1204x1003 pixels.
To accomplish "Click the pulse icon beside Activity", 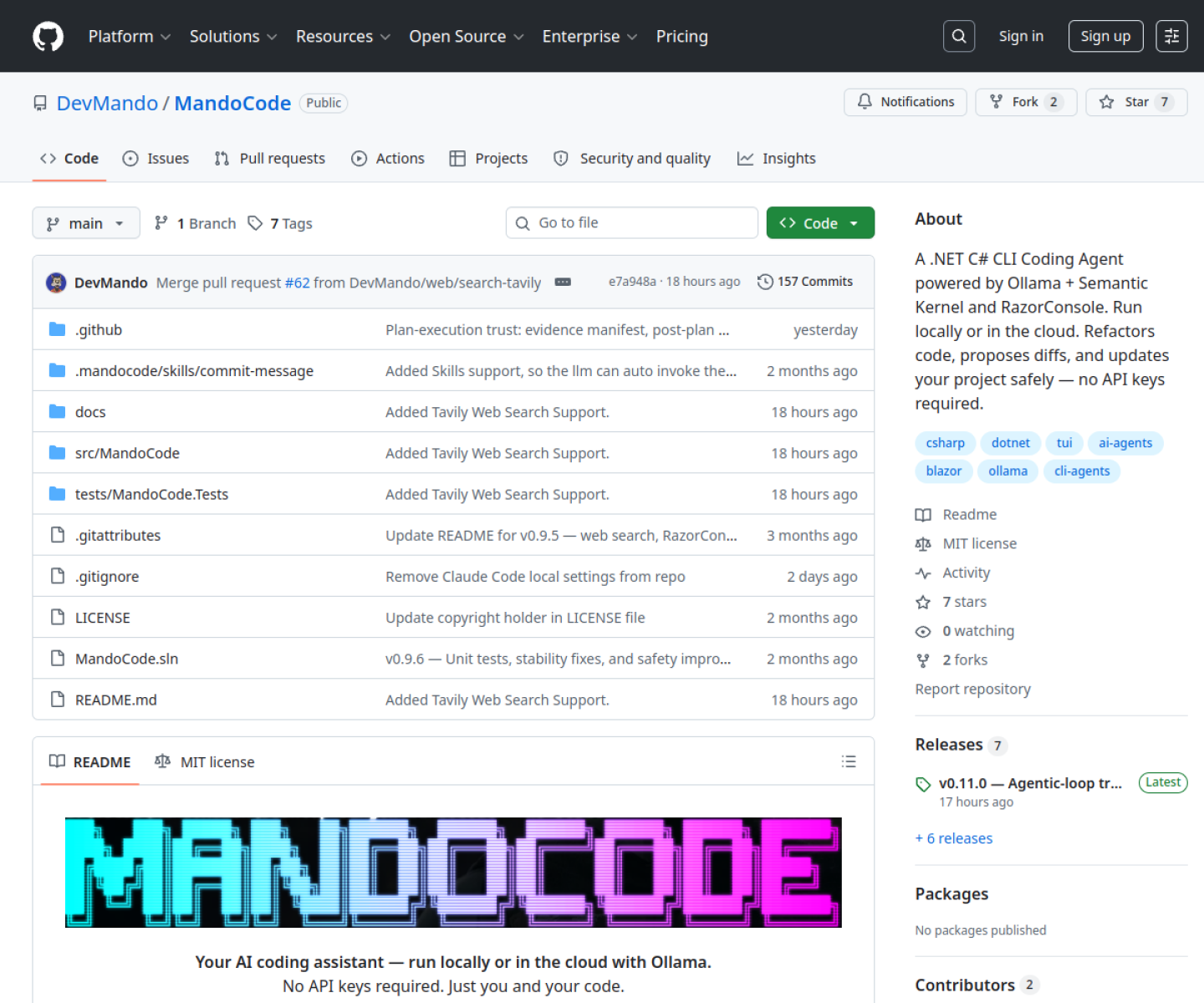I will pos(923,573).
